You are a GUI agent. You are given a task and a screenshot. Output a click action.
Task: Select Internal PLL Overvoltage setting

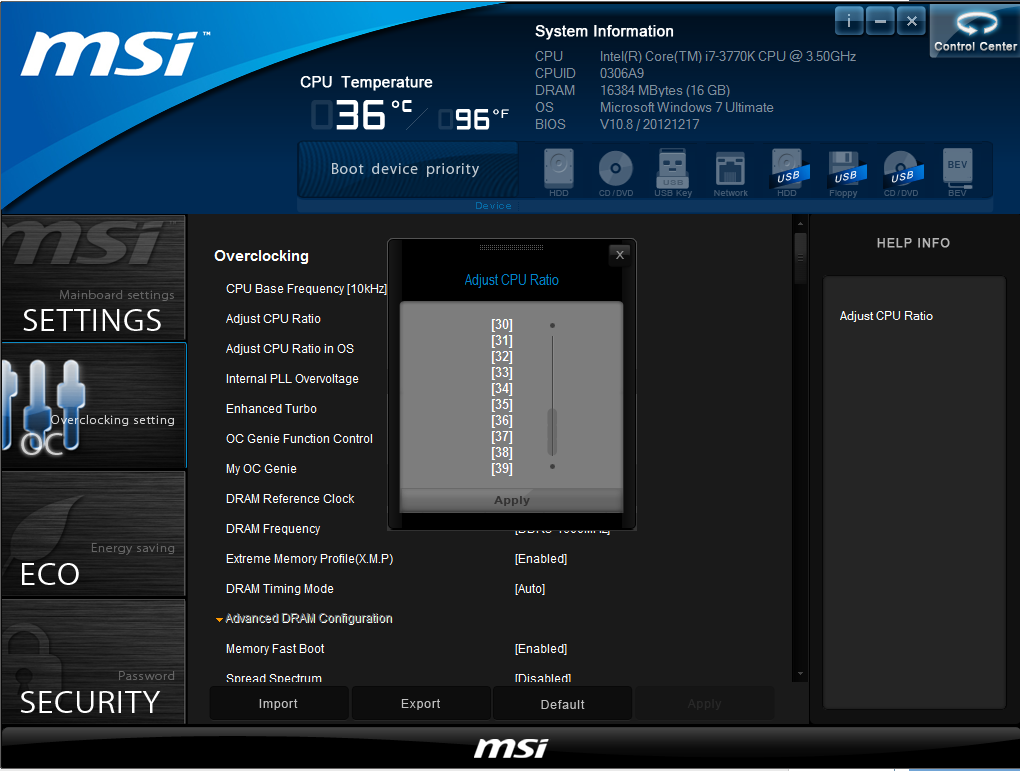coord(292,379)
